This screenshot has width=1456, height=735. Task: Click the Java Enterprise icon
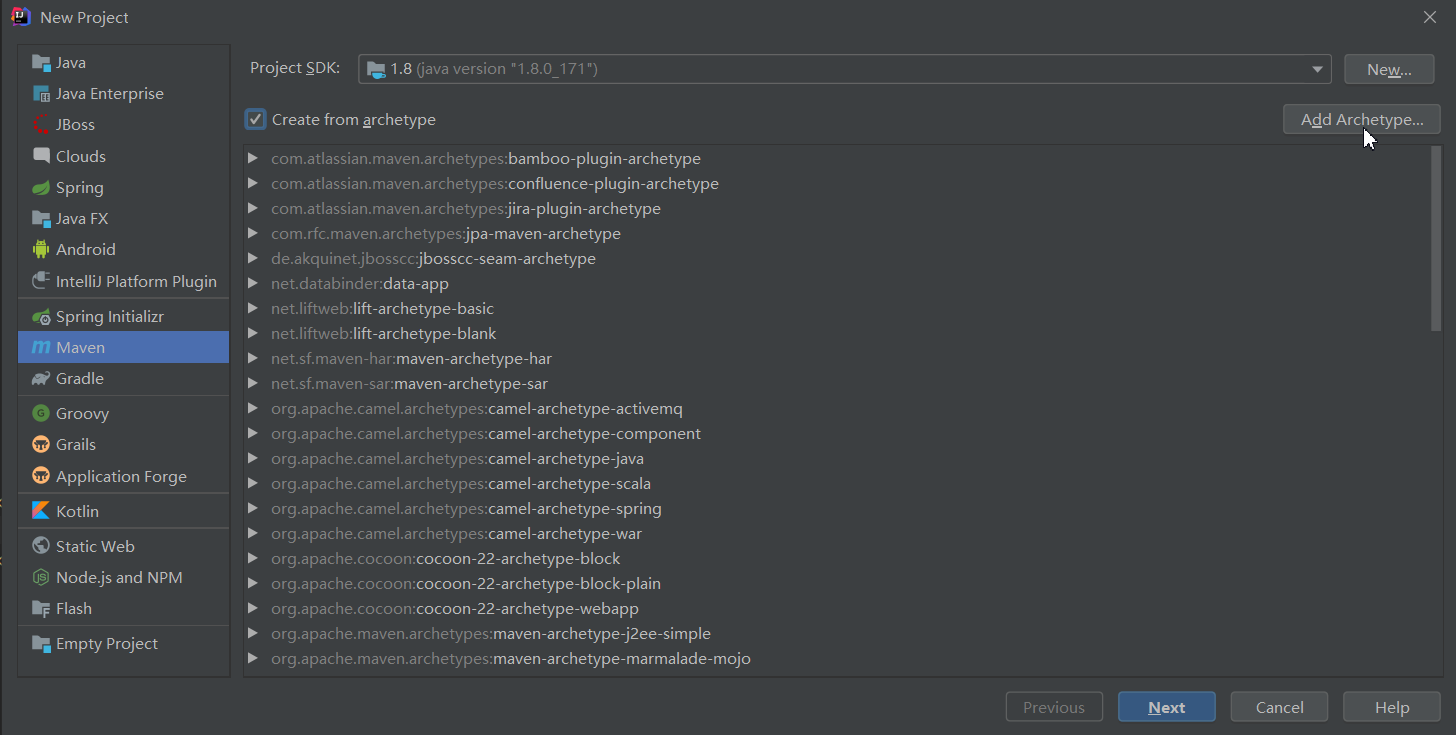click(x=41, y=93)
